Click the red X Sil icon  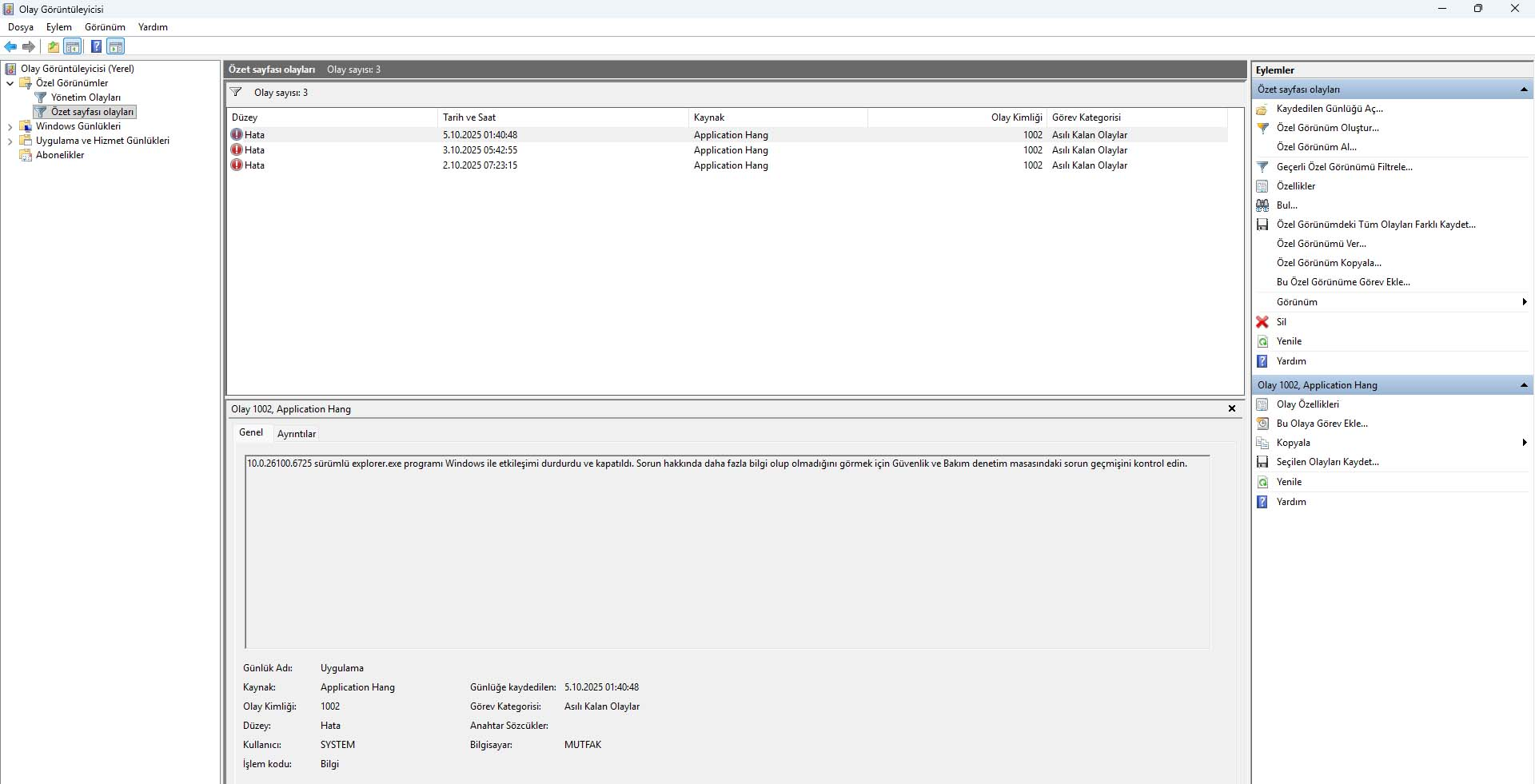tap(1262, 322)
